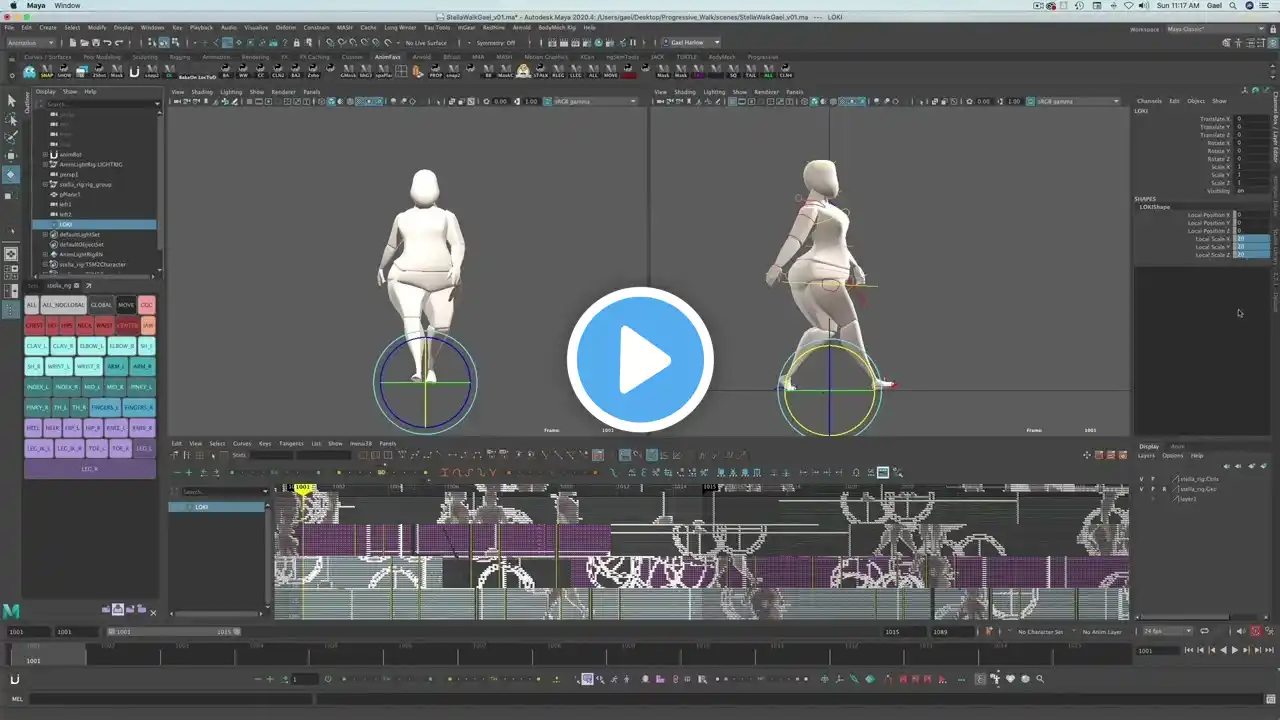Toggle visibility V of stella_rig:Ctrls layer
Screen dimensions: 1280x720
point(1141,479)
